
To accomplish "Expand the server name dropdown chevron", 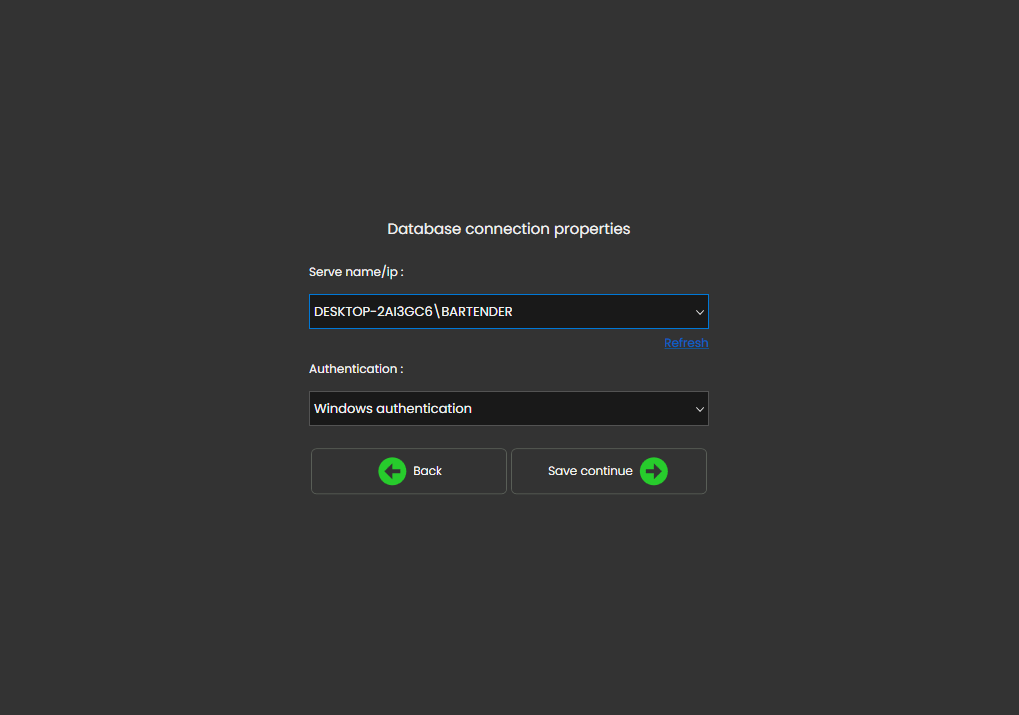I will point(700,312).
